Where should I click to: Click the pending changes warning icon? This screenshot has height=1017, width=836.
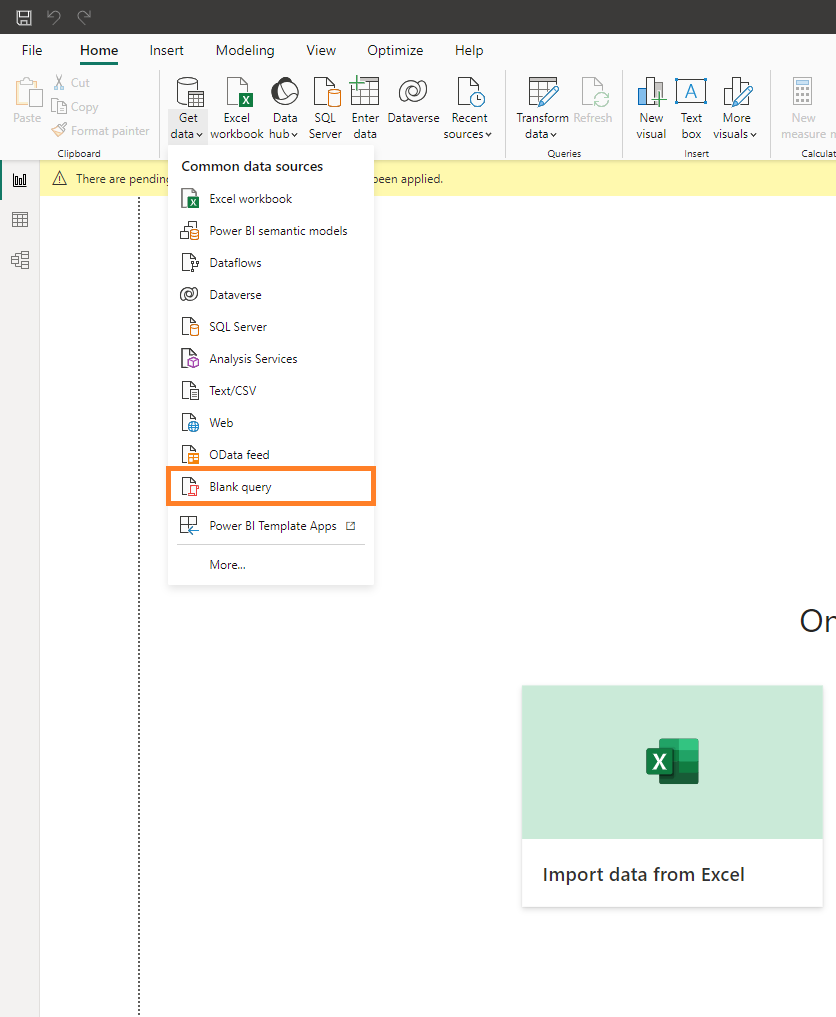pos(60,178)
